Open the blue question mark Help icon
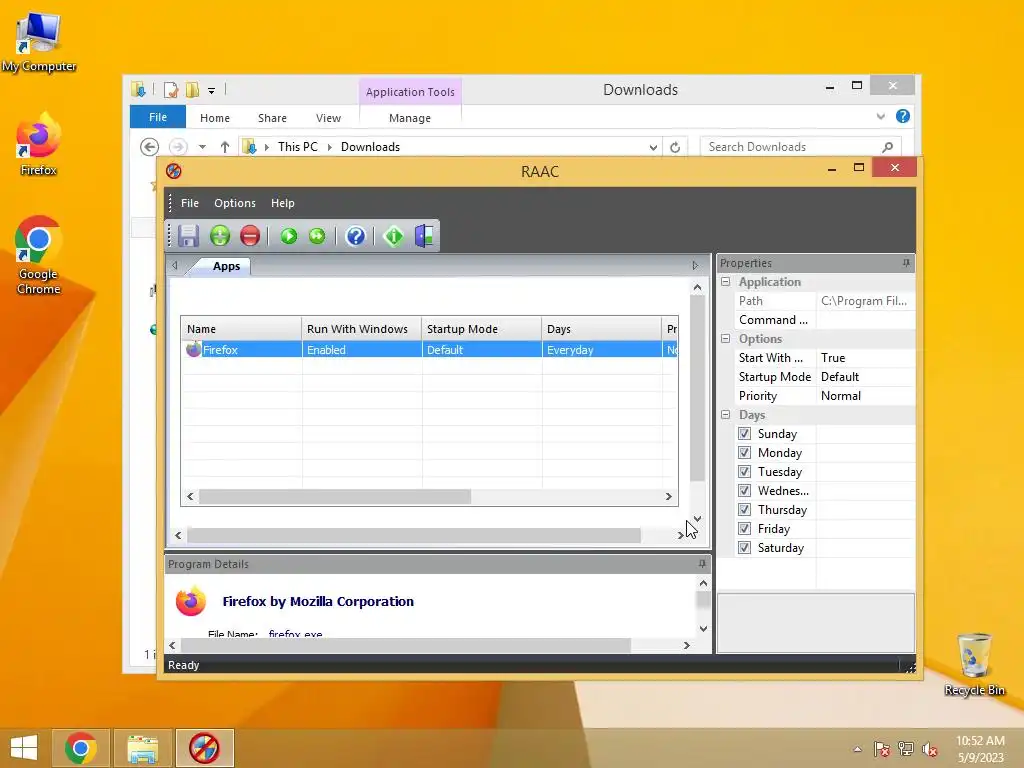Viewport: 1024px width, 768px height. [355, 236]
